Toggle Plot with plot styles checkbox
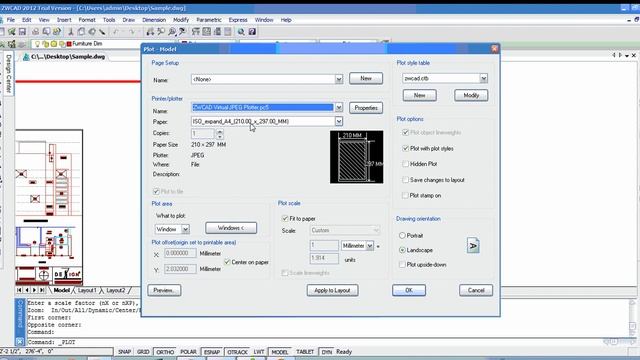640x360 pixels. click(405, 148)
